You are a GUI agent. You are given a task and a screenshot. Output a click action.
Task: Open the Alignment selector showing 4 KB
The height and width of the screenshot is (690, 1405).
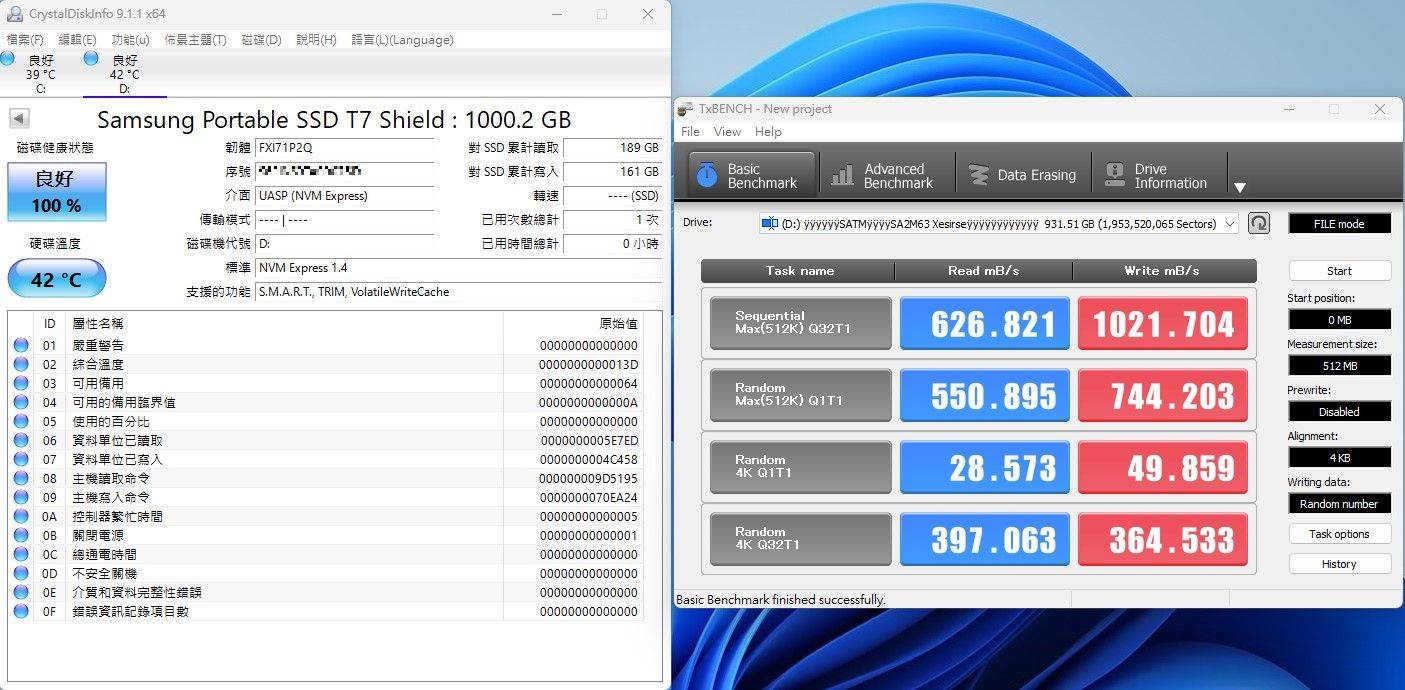coord(1339,457)
